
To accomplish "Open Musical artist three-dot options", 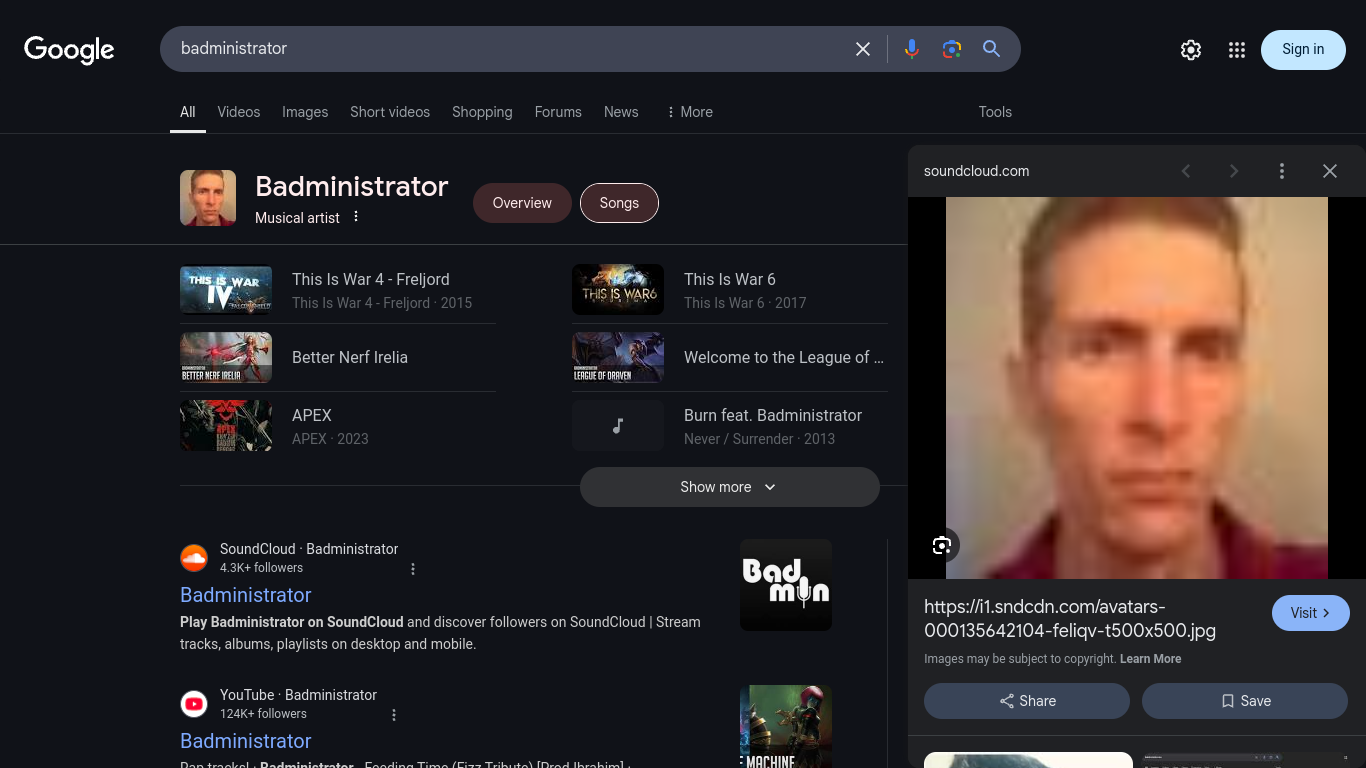I will pos(356,217).
